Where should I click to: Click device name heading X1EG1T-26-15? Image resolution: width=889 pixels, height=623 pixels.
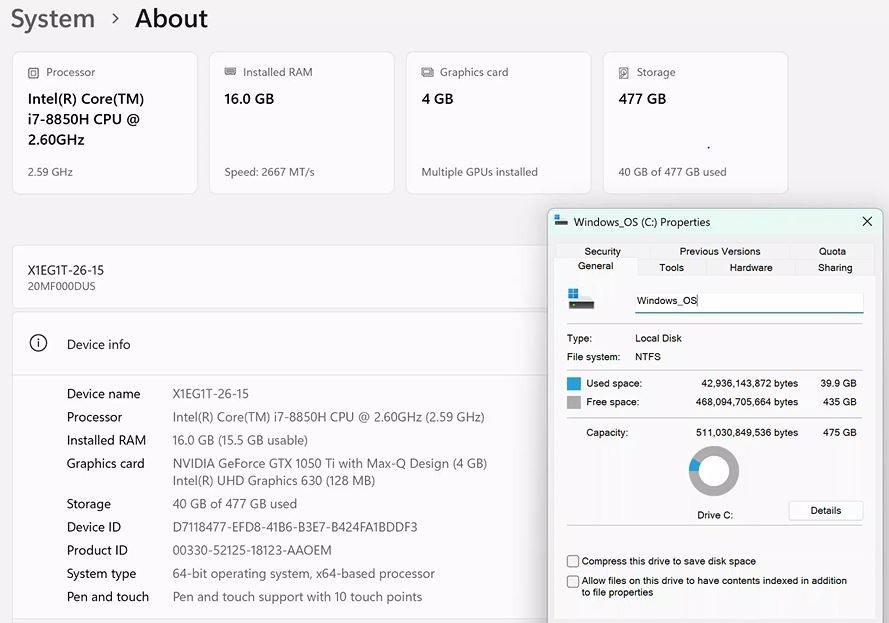[x=66, y=270]
